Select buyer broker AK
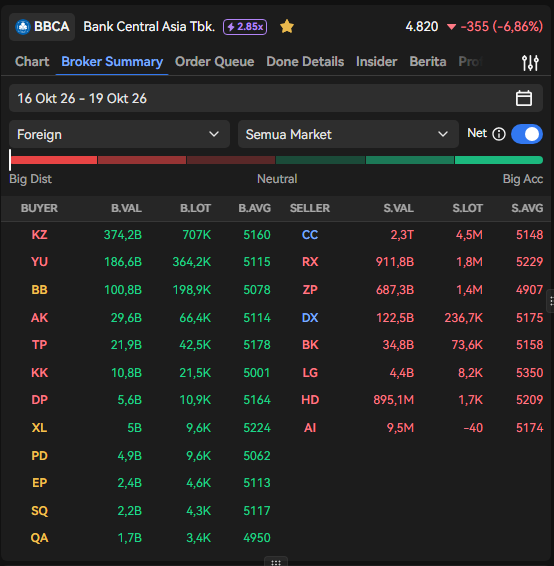 [39, 318]
